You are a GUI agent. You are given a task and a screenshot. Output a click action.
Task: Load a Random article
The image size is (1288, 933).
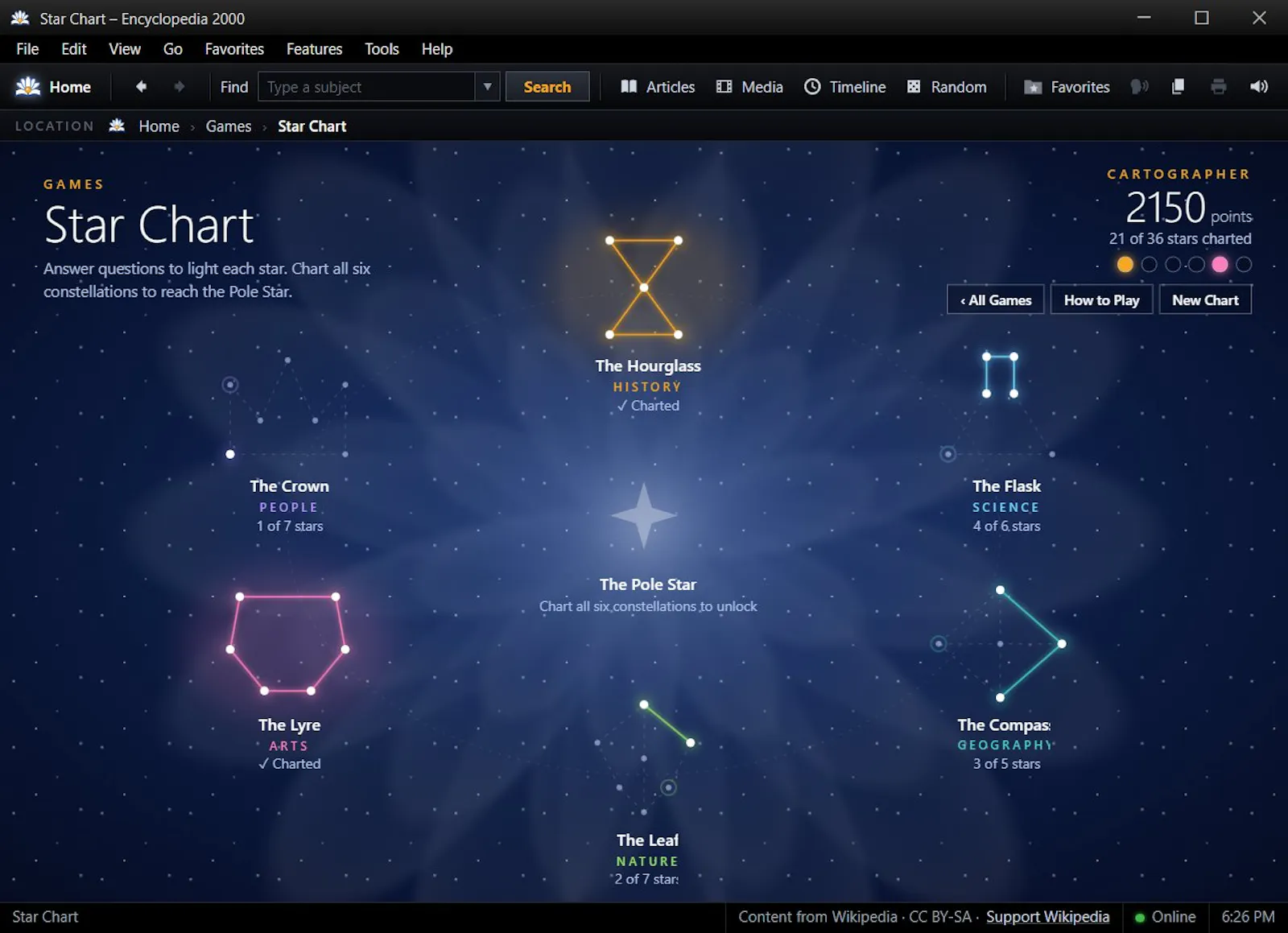(x=946, y=87)
